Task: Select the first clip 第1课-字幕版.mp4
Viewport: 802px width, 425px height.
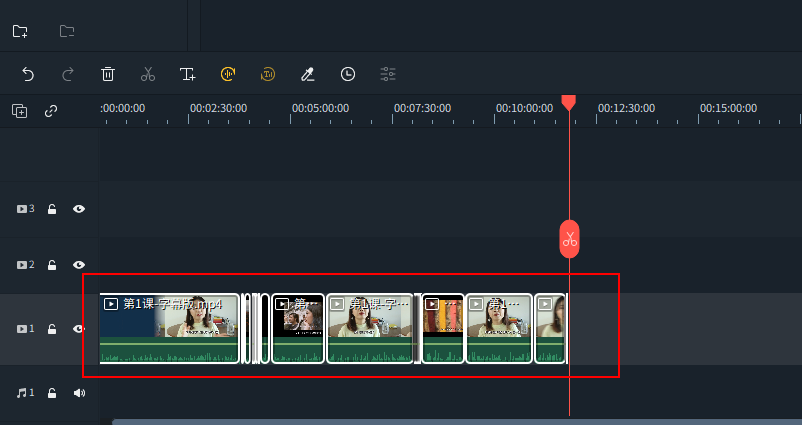Action: (170, 328)
